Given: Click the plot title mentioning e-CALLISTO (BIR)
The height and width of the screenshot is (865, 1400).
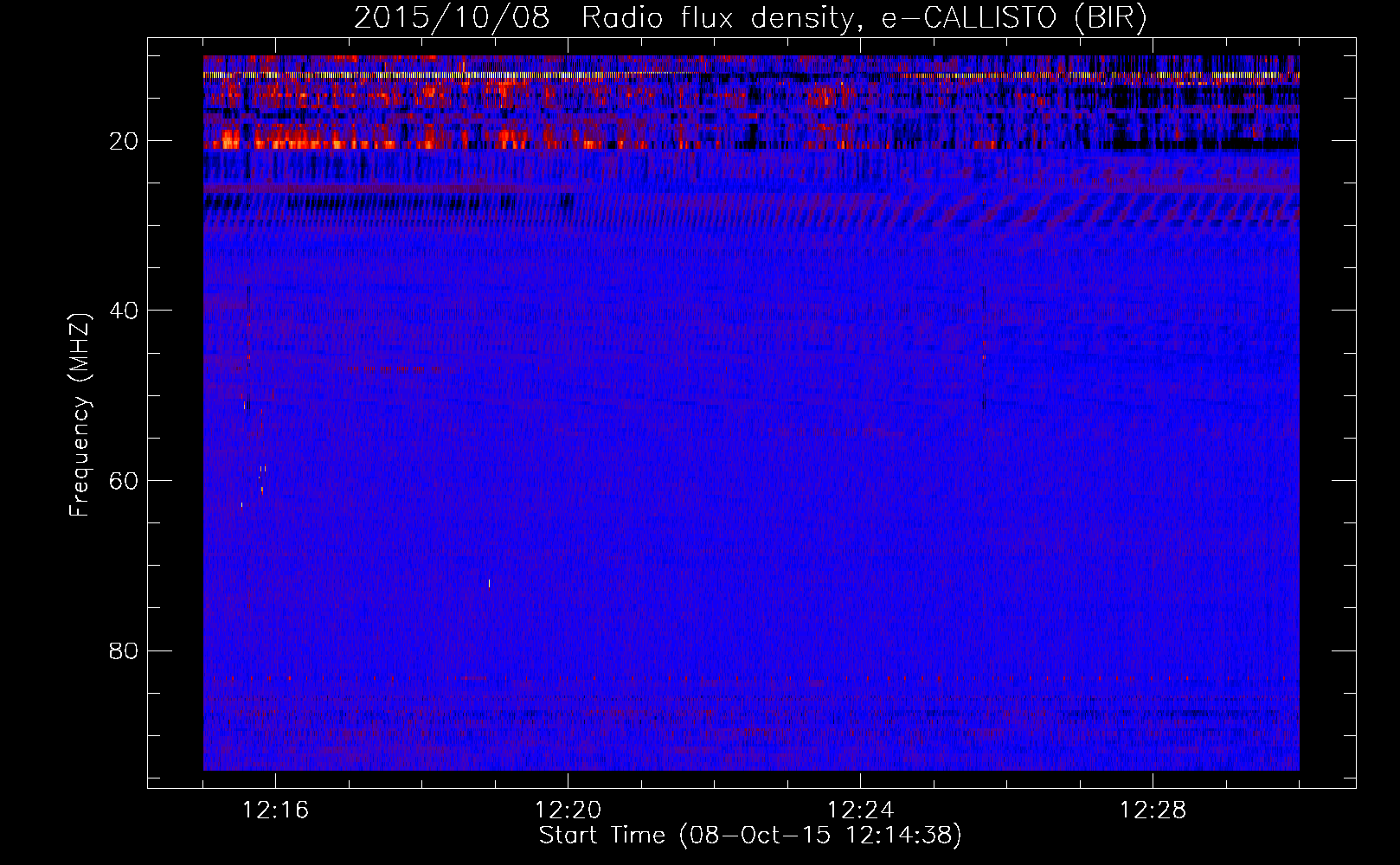Looking at the screenshot, I should [x=750, y=18].
